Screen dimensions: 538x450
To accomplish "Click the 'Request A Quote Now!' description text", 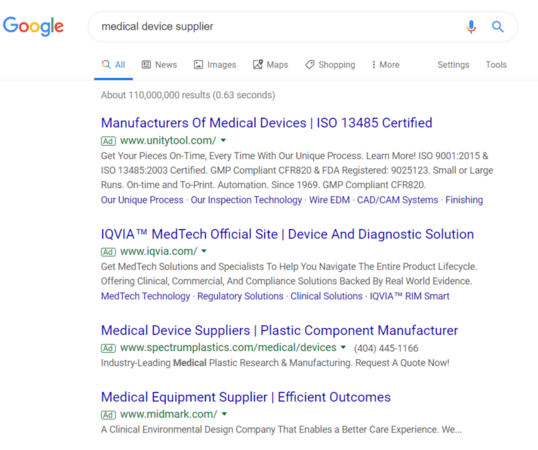I will pyautogui.click(x=402, y=363).
